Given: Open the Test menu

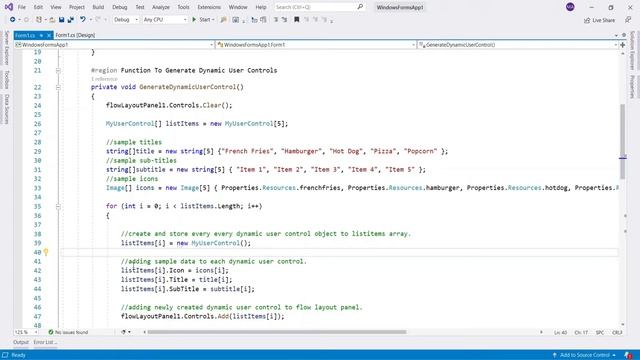Looking at the screenshot, I should (140, 7).
